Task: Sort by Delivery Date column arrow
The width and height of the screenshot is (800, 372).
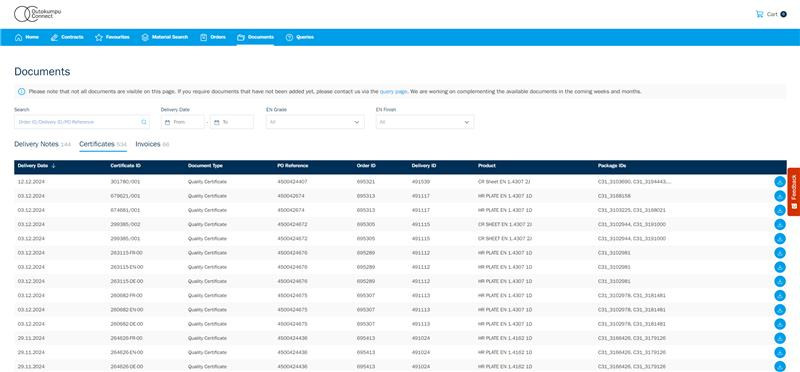Action: 54,166
